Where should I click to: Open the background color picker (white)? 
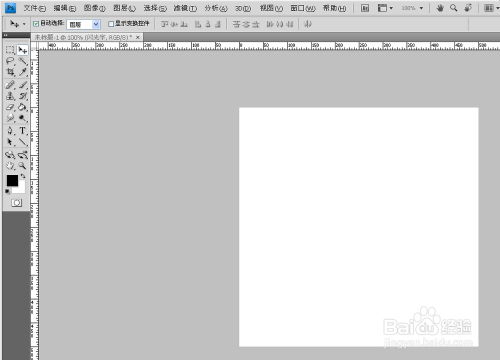pyautogui.click(x=21, y=189)
